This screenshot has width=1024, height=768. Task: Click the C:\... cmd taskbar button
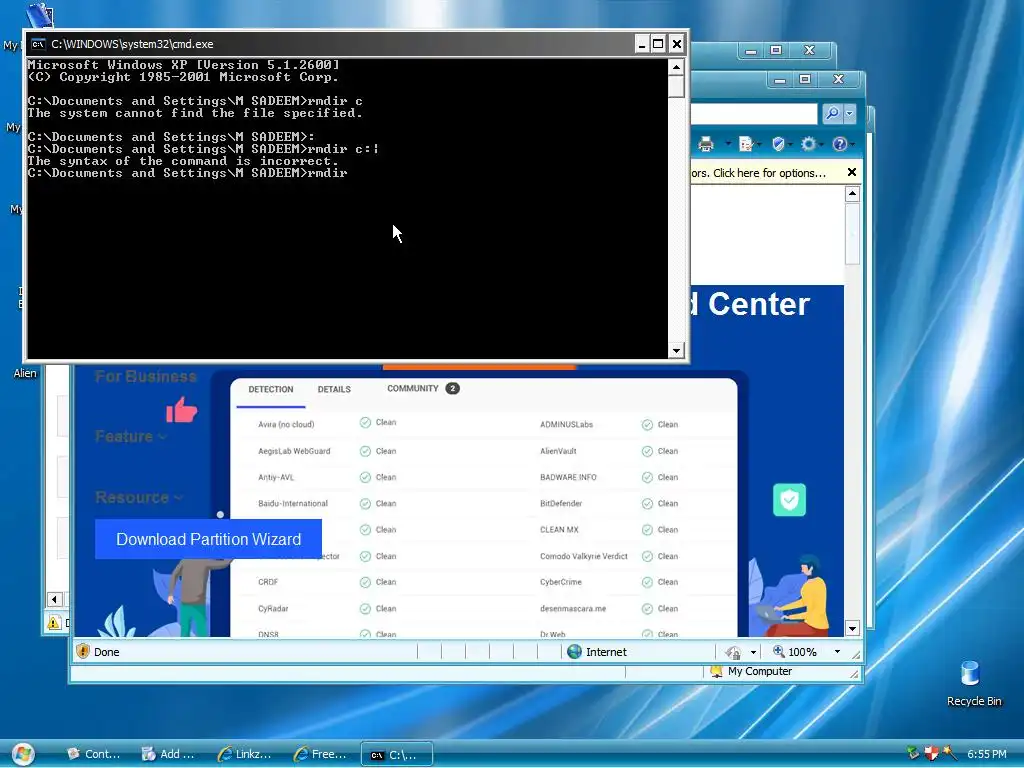point(396,754)
